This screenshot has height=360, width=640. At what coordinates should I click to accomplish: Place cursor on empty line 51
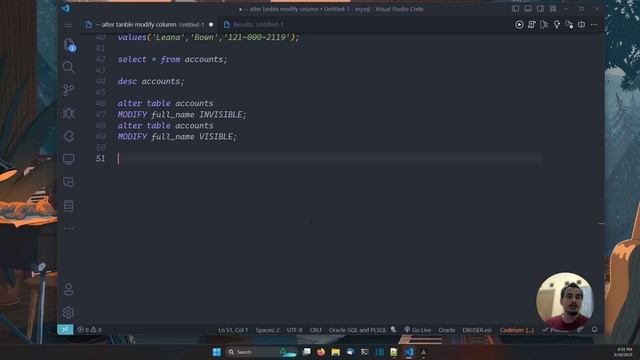pyautogui.click(x=330, y=158)
